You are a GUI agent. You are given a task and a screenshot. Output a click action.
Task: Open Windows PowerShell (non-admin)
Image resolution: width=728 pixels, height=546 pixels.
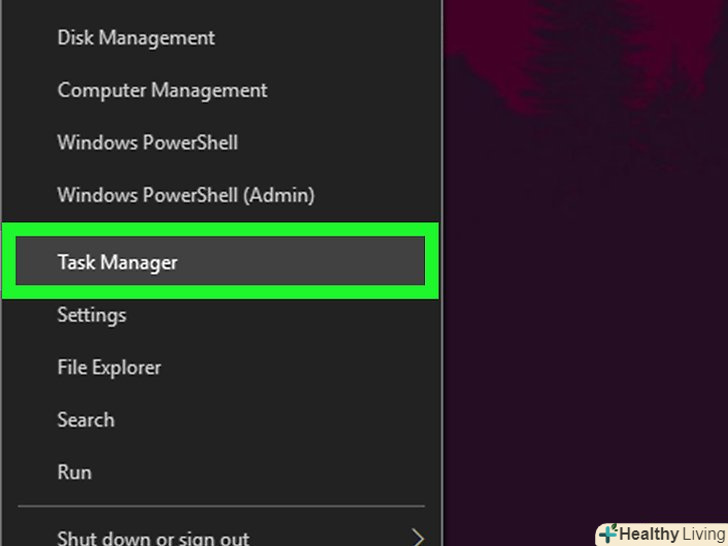pyautogui.click(x=147, y=142)
